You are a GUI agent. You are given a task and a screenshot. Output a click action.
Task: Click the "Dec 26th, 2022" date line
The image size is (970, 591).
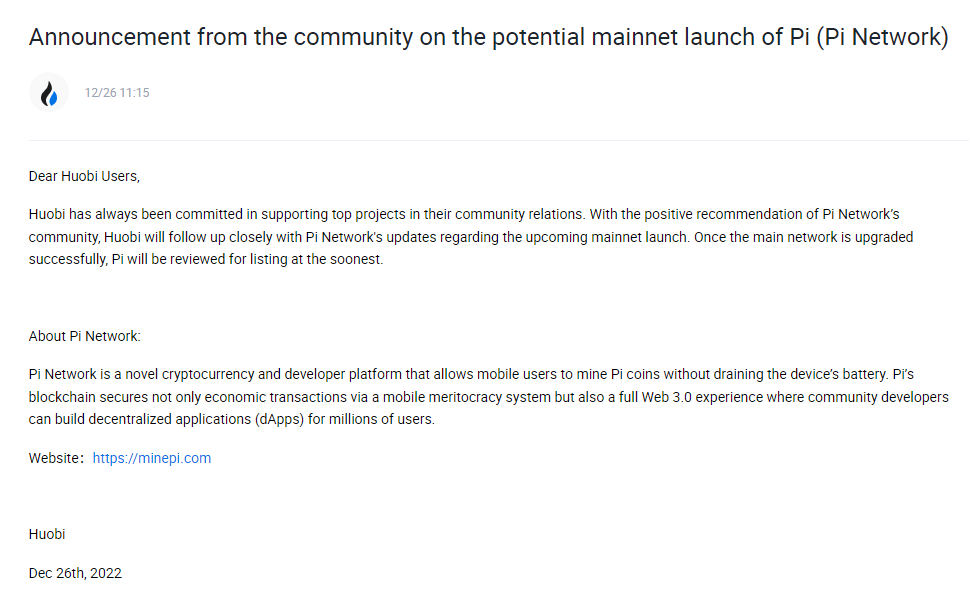[x=75, y=573]
